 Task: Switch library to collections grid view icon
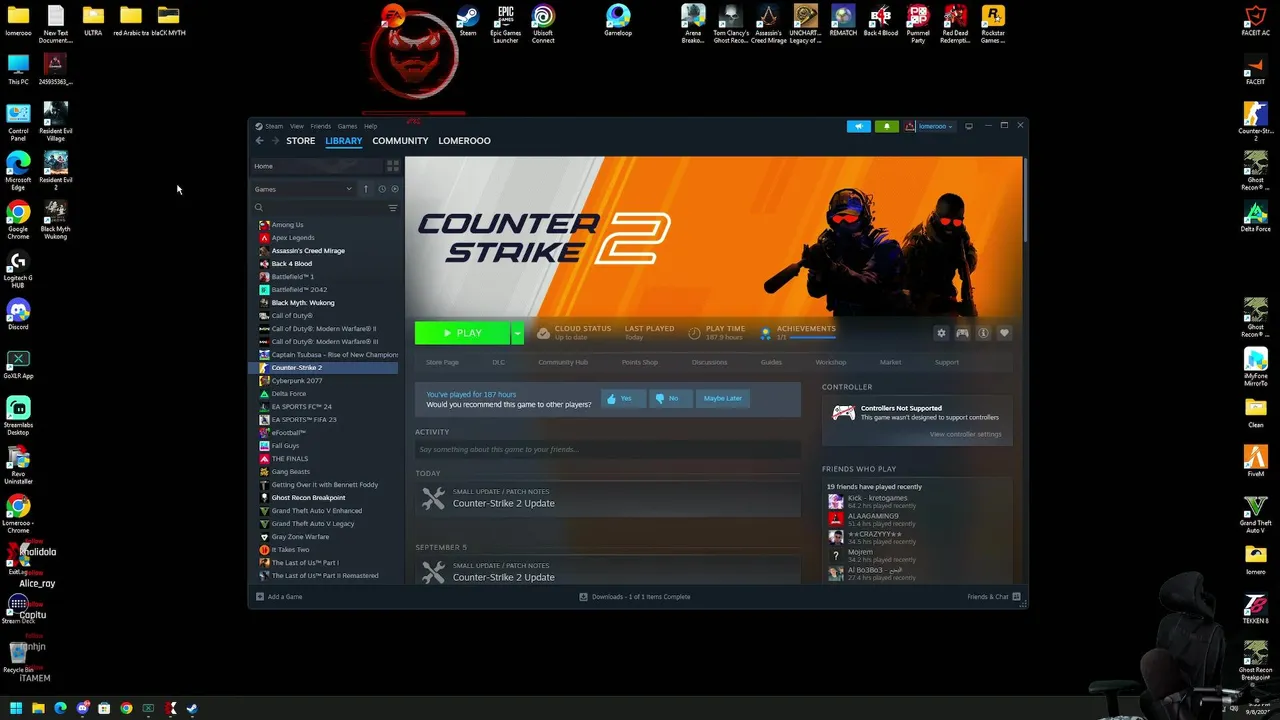click(x=393, y=166)
